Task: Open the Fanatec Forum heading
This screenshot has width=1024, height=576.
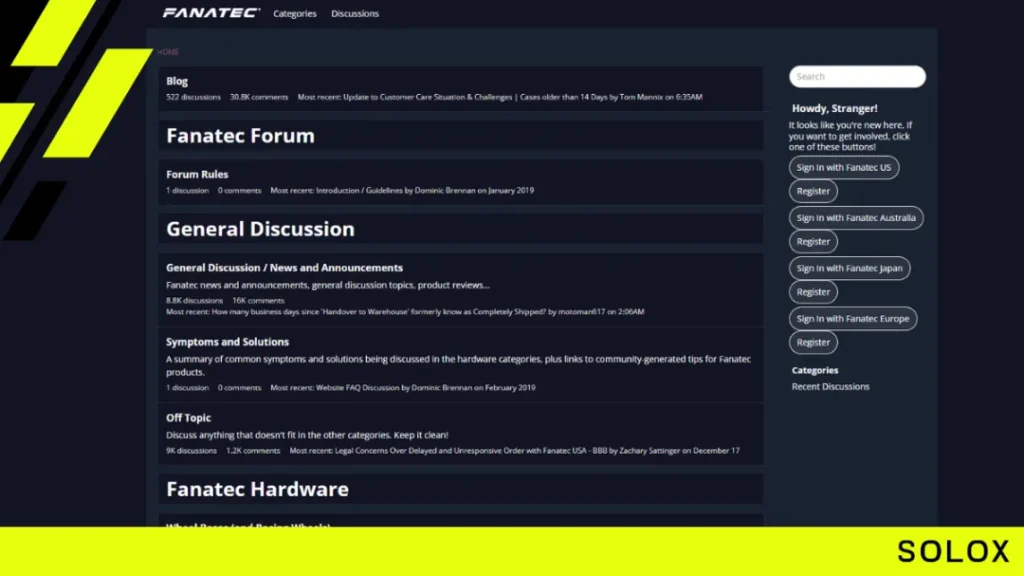Action: click(x=240, y=135)
